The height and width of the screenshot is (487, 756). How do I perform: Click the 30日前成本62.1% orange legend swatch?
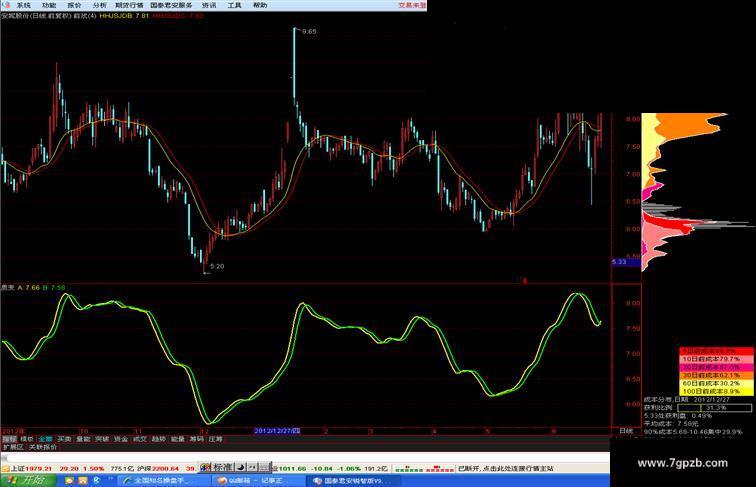point(716,375)
